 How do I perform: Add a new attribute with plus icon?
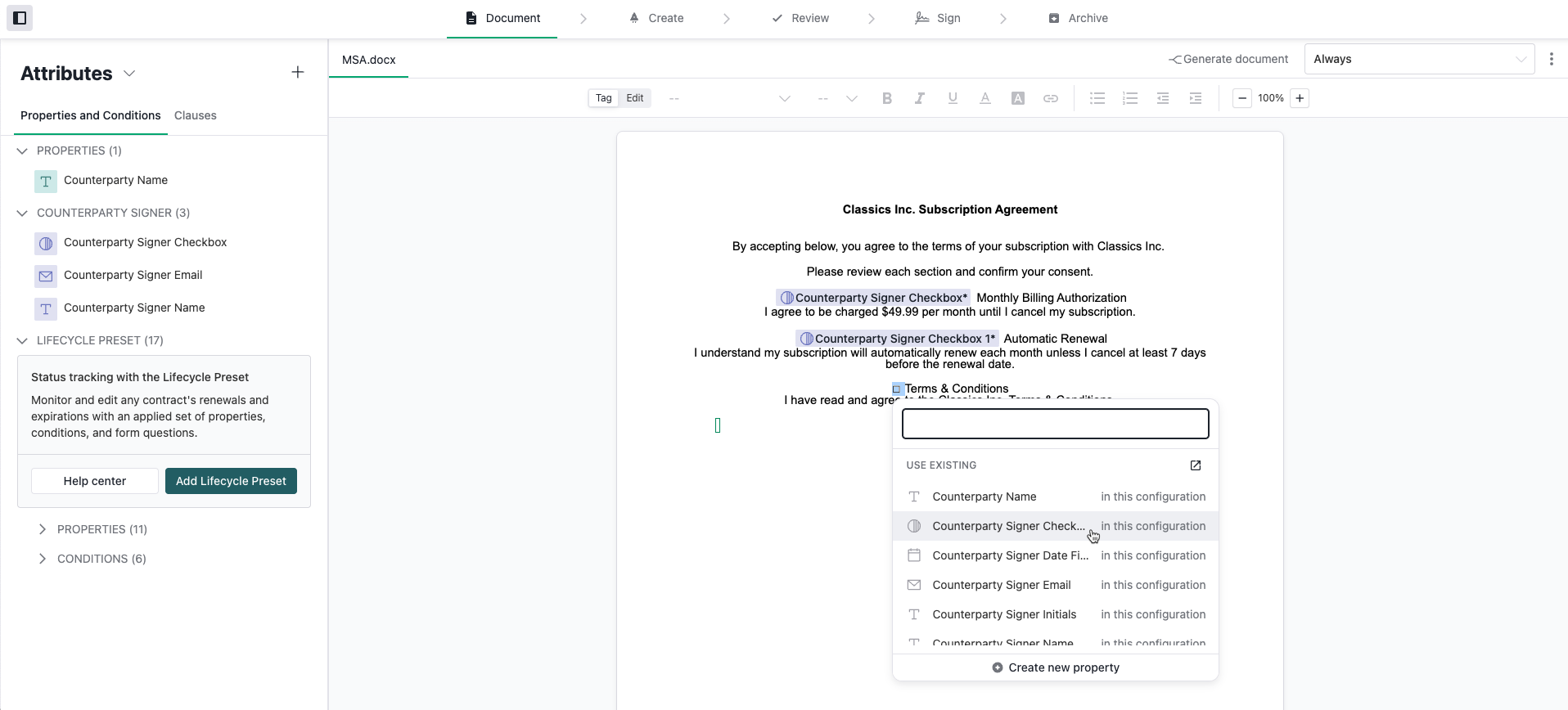[x=298, y=73]
